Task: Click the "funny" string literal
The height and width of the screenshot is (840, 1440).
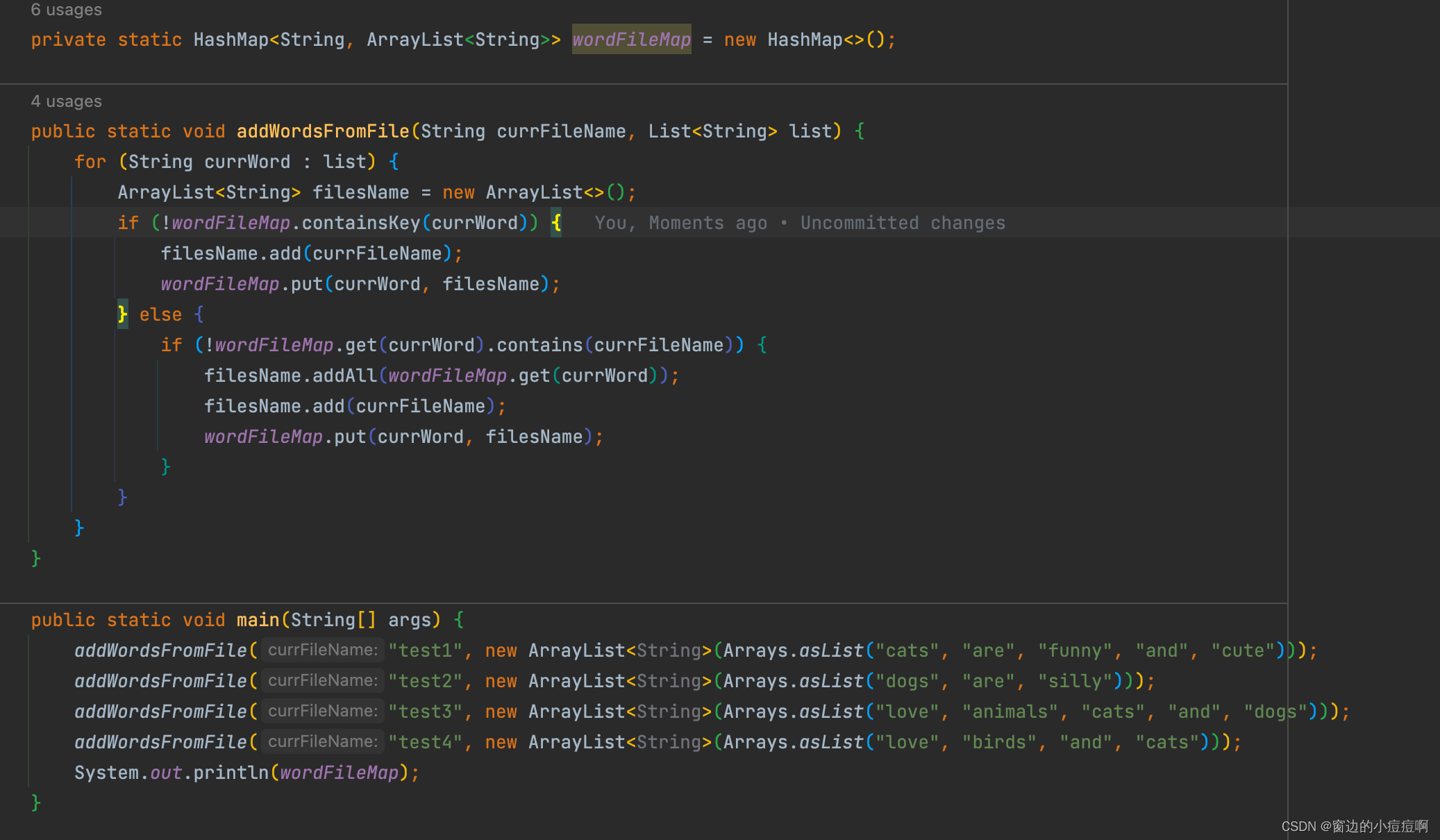Action: (1075, 650)
